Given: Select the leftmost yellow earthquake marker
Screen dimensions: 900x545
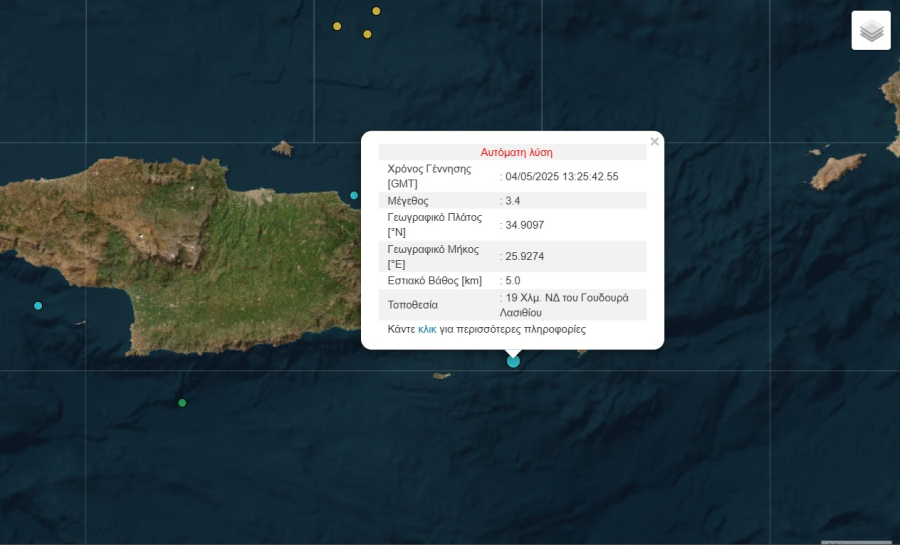Looking at the screenshot, I should [337, 26].
